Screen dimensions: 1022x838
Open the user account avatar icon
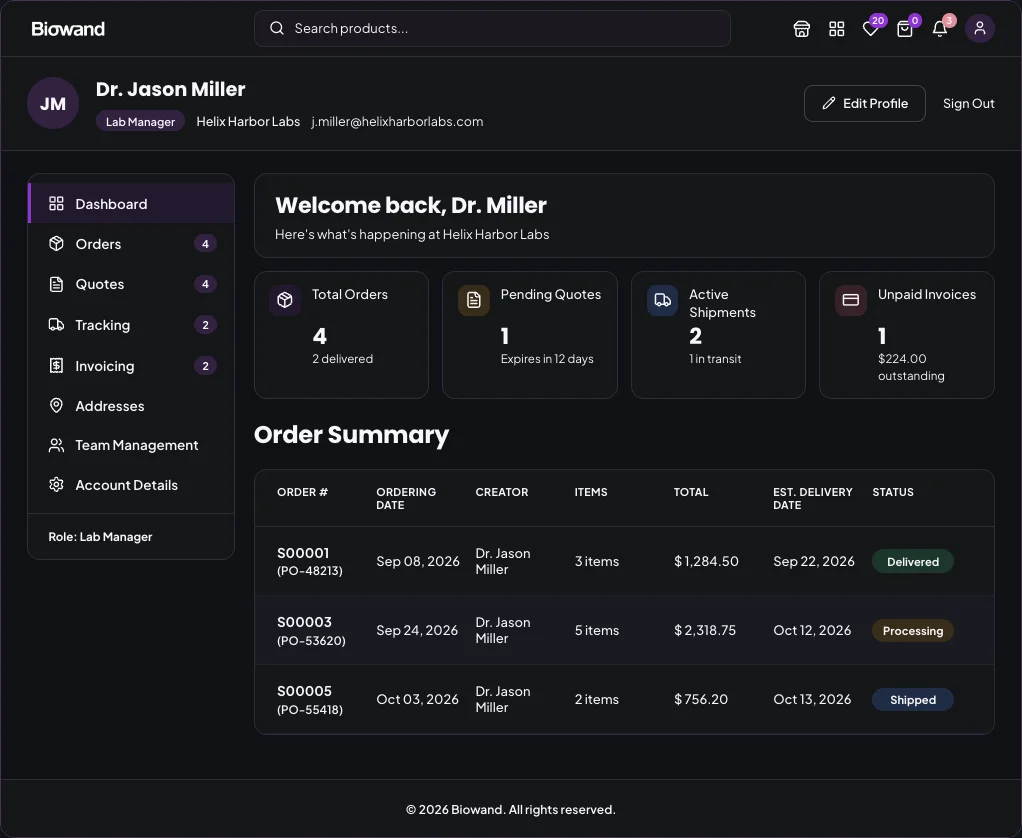pyautogui.click(x=980, y=29)
